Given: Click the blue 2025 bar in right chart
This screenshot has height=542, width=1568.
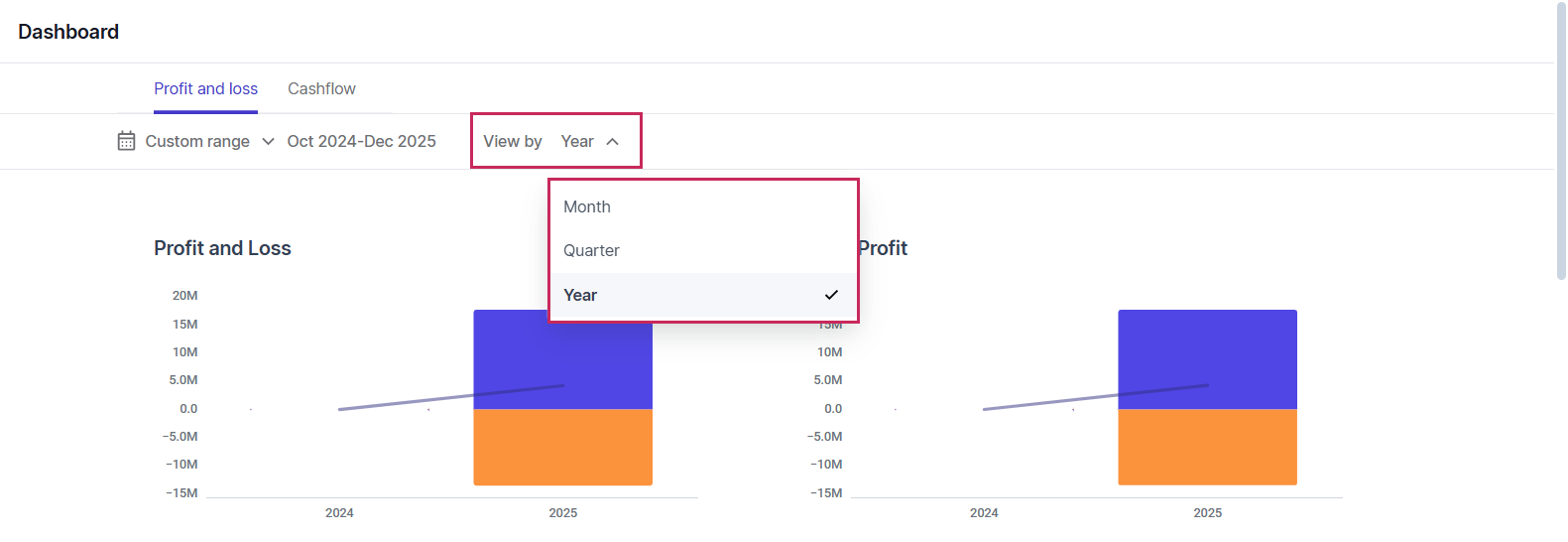Looking at the screenshot, I should [x=1207, y=347].
